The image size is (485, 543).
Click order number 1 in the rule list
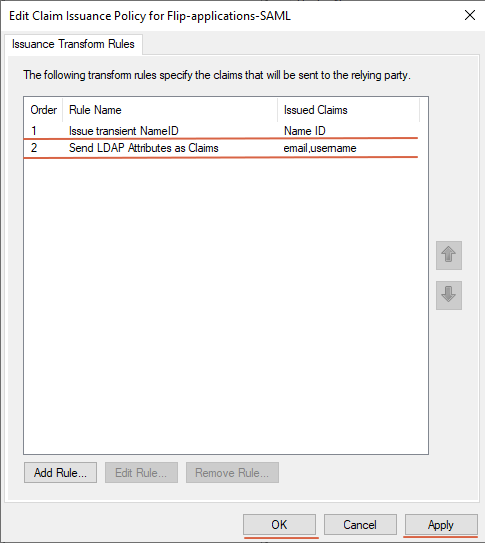pos(34,131)
